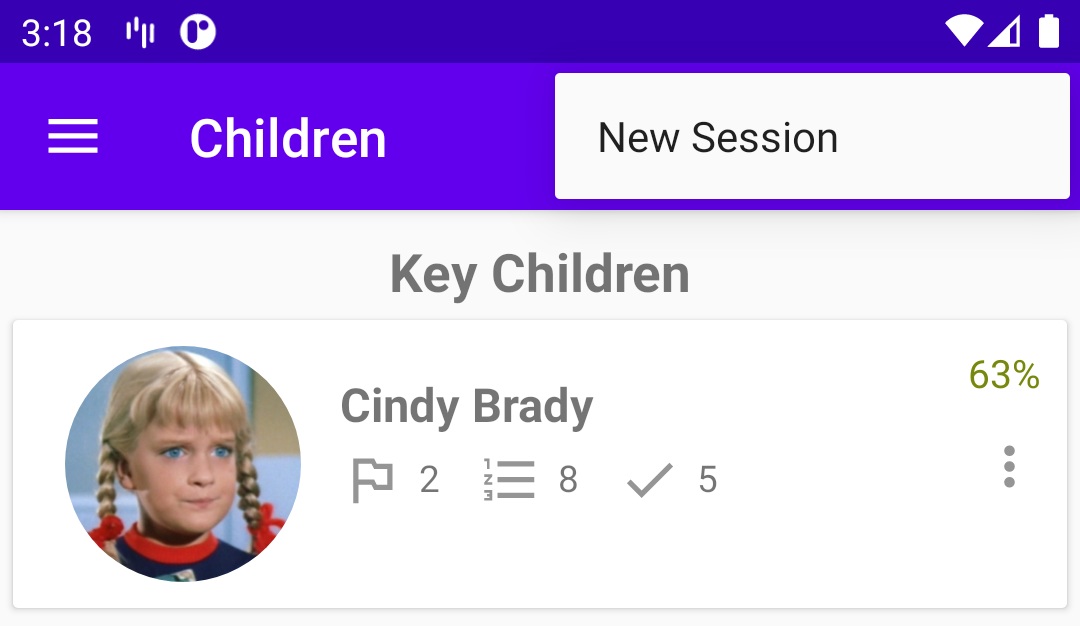This screenshot has height=626, width=1080.
Task: Click the flag icon on Cindy's card
Action: 373,481
